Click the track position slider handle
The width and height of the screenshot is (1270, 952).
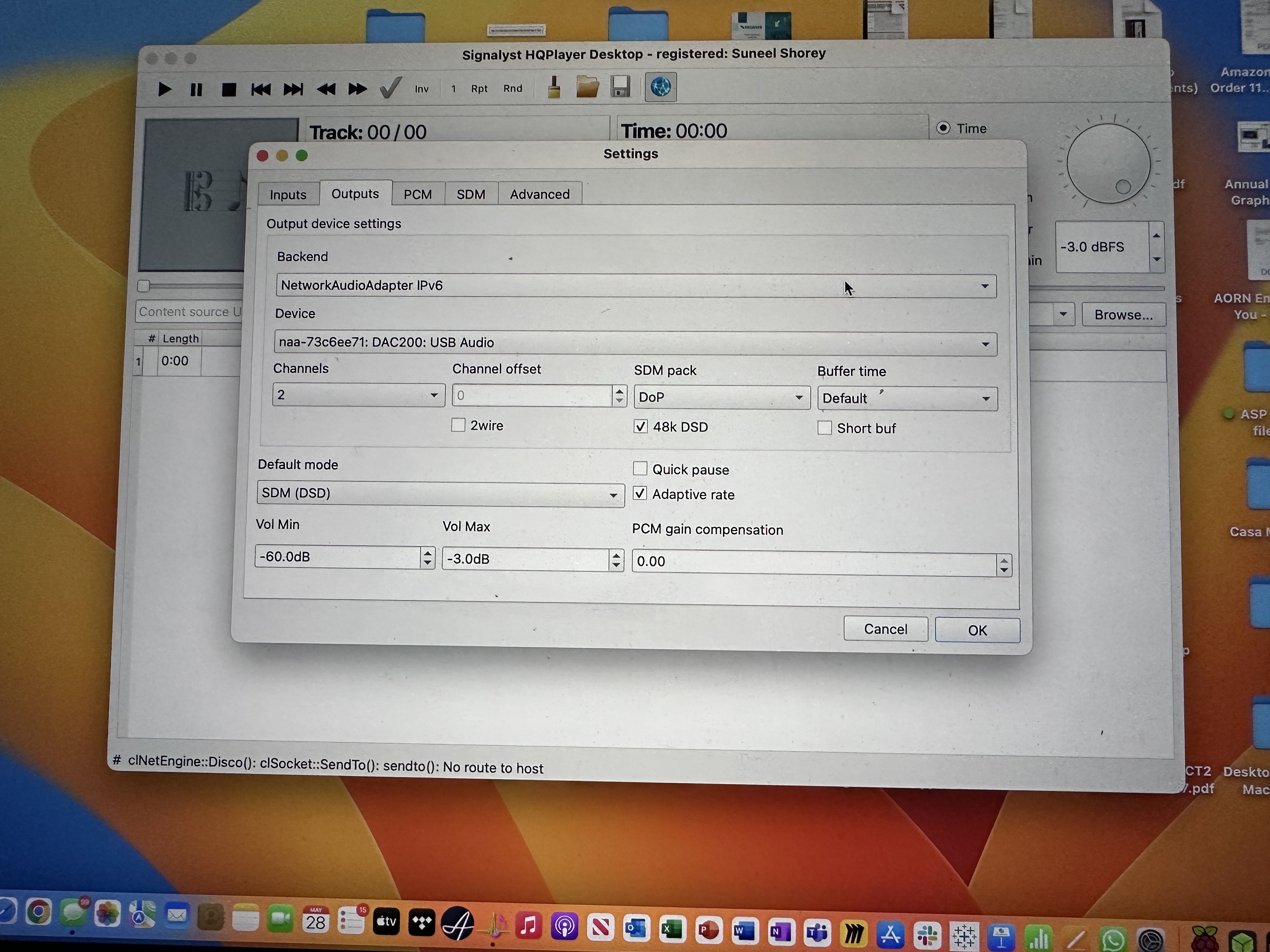click(144, 286)
